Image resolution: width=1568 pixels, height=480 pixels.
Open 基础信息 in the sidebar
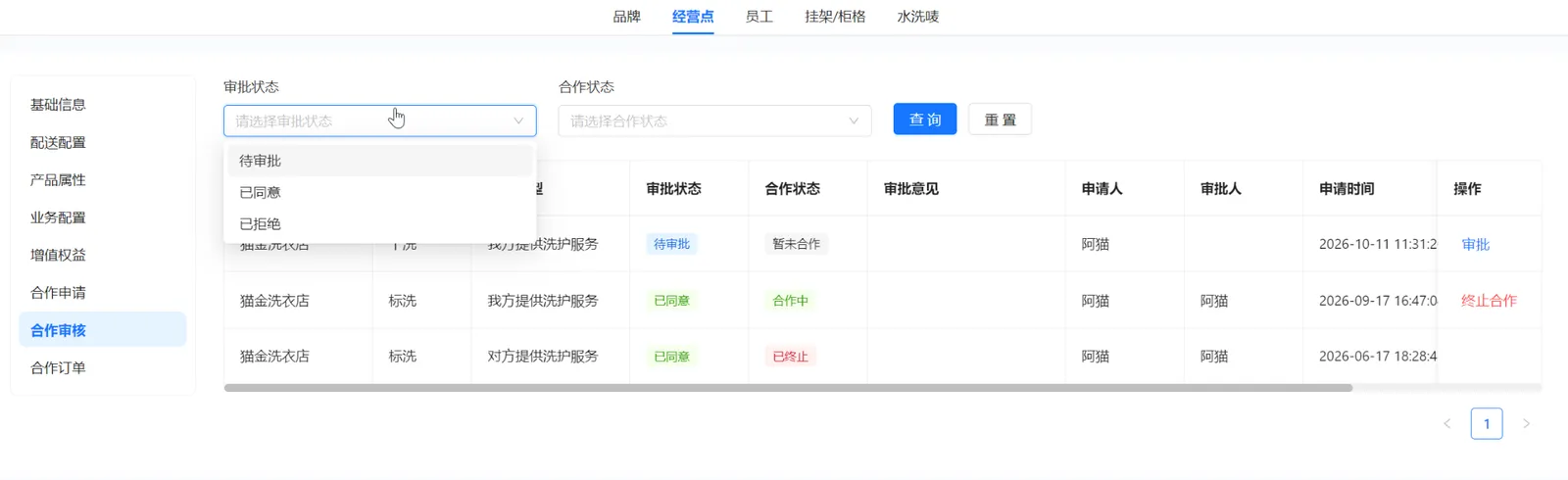click(102, 105)
